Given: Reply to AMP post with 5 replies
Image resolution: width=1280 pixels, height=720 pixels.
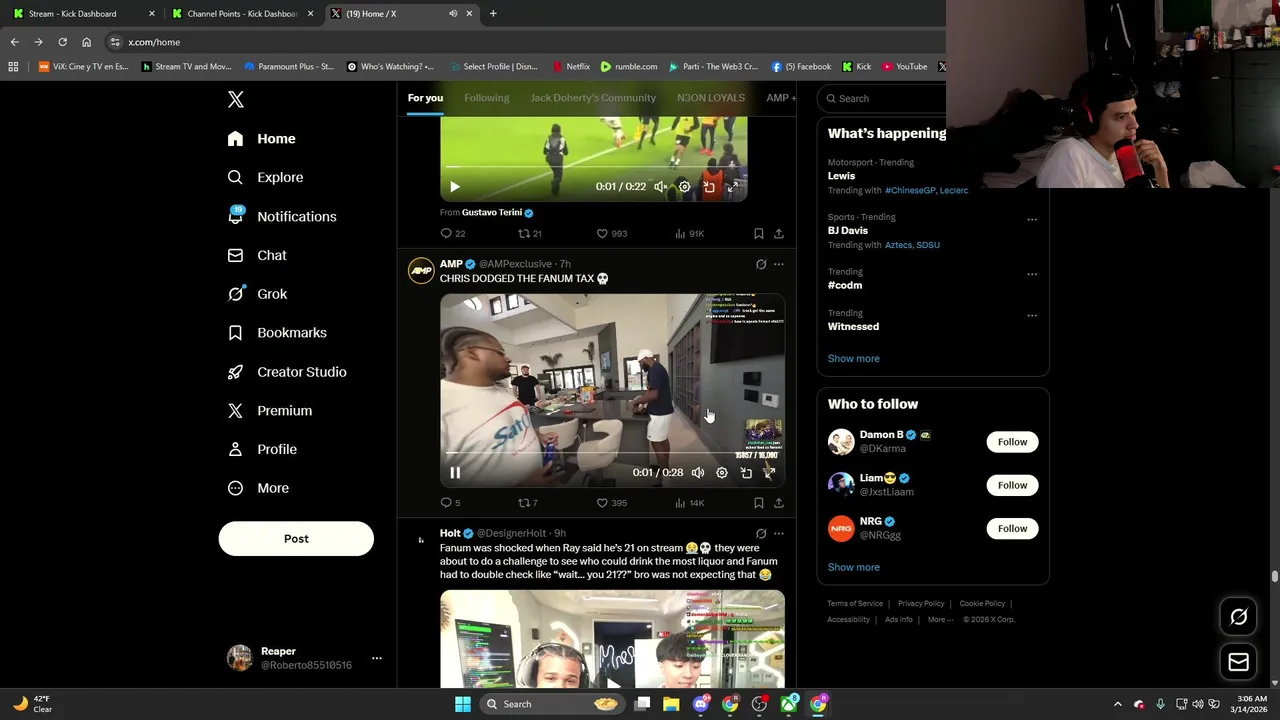Looking at the screenshot, I should (450, 503).
